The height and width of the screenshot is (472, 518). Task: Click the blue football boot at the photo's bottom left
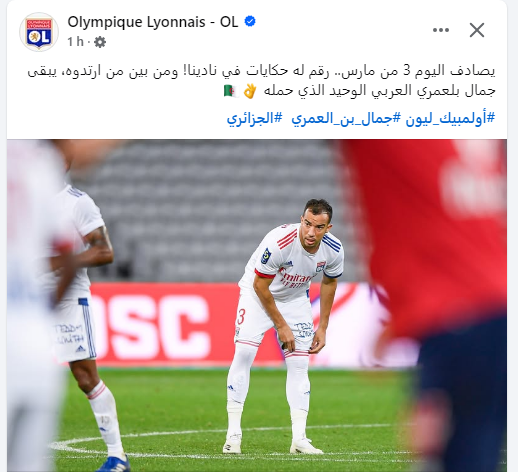click(x=113, y=464)
